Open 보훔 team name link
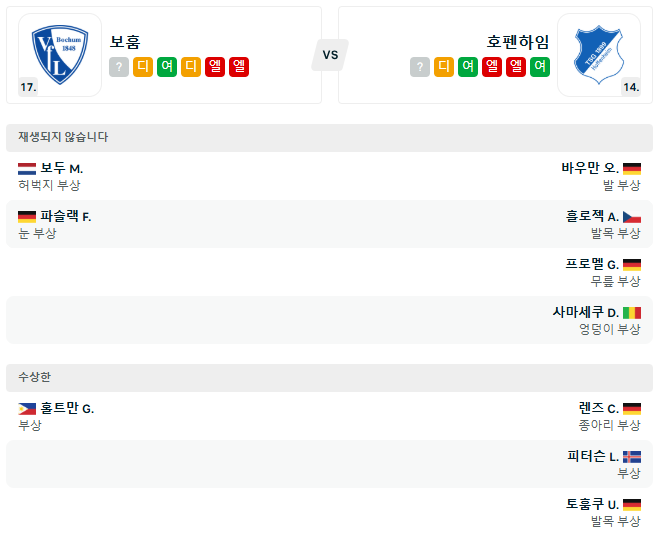The height and width of the screenshot is (545, 655). point(125,41)
